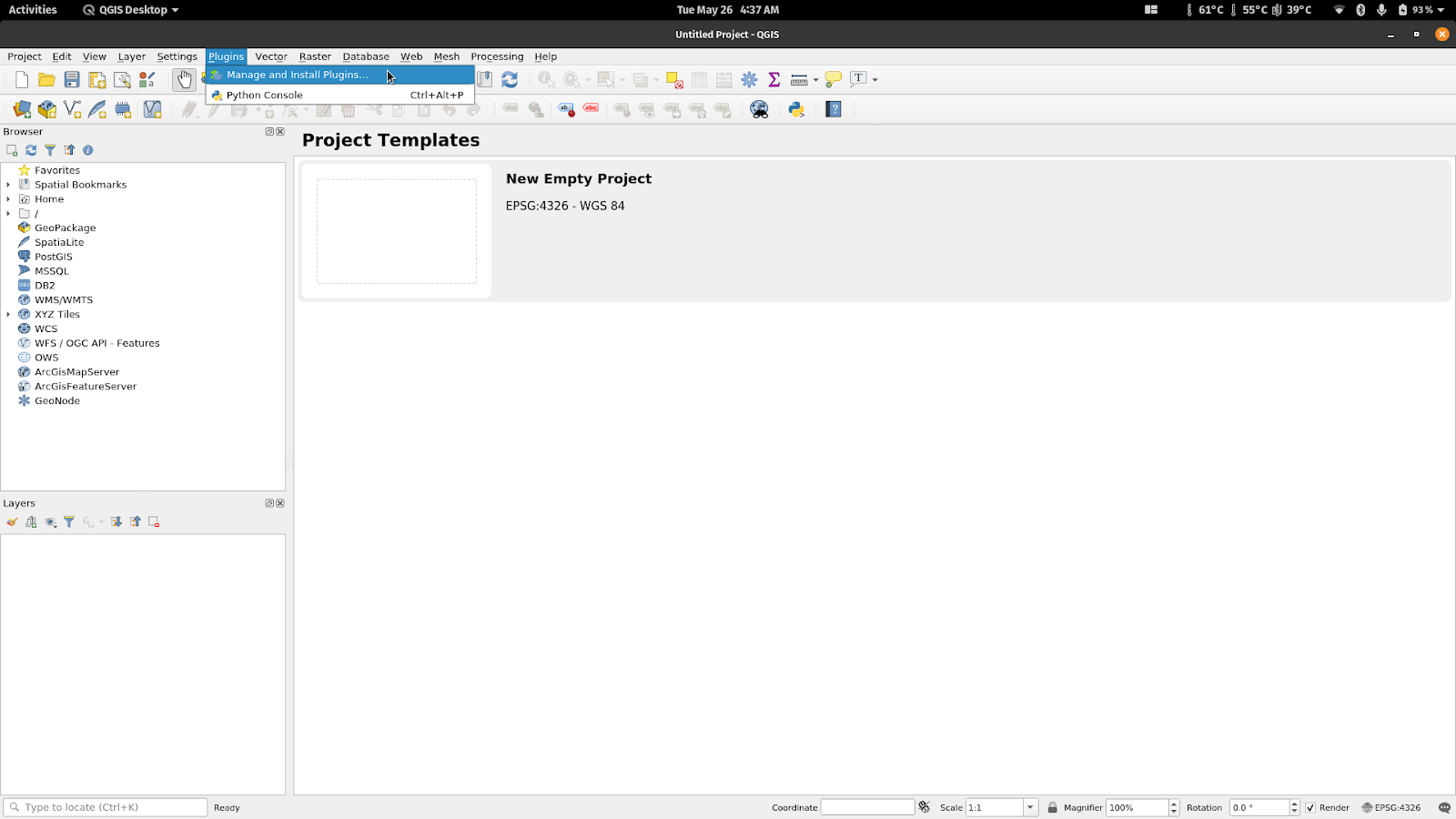Open the Vector menu
Image resolution: width=1456 pixels, height=819 pixels.
tap(271, 56)
